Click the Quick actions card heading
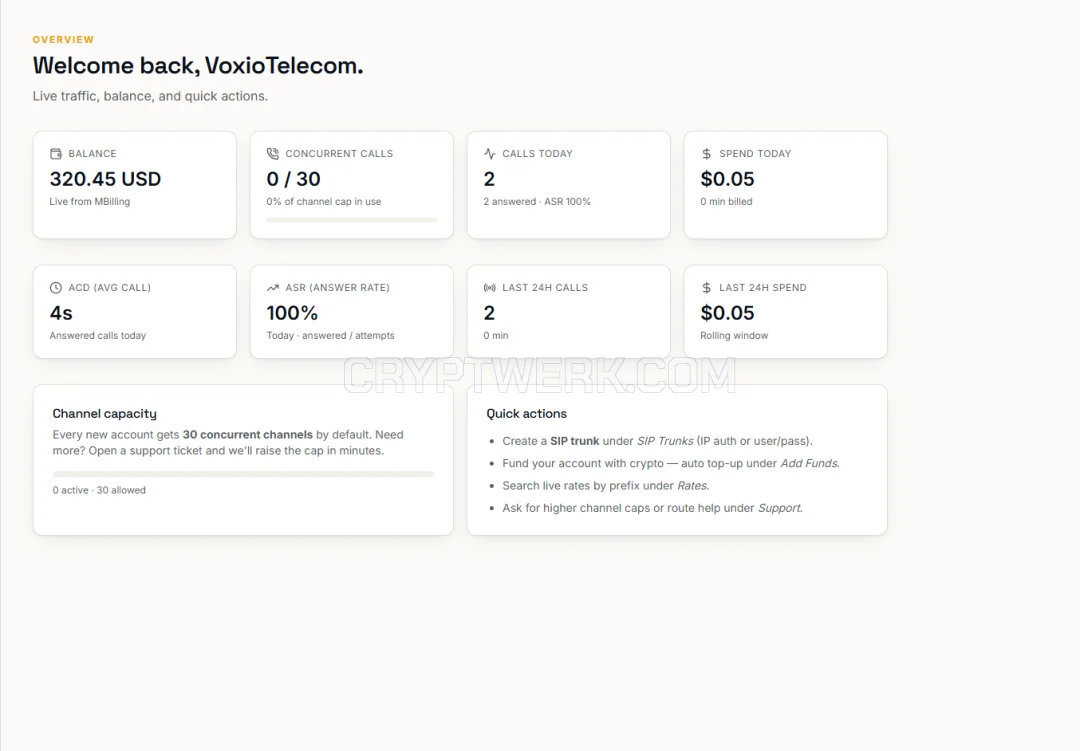Viewport: 1080px width, 751px height. [x=526, y=413]
